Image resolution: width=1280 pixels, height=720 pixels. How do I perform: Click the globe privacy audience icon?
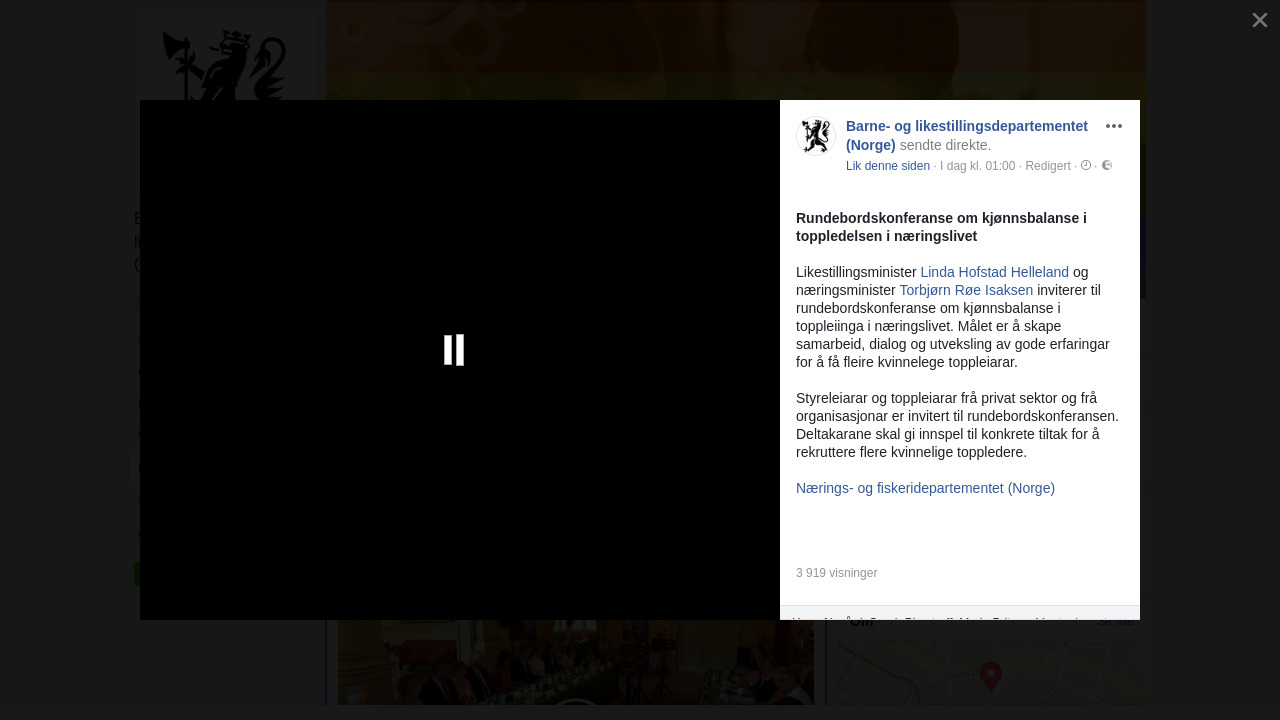1107,166
